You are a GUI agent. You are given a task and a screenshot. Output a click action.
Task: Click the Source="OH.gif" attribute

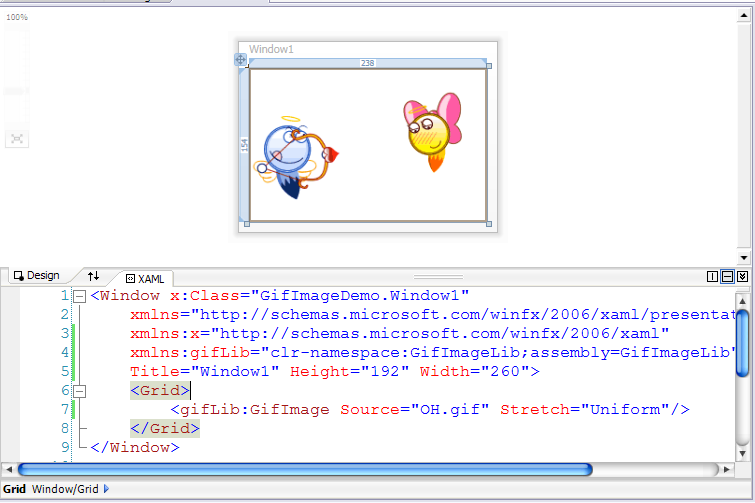[x=415, y=410]
